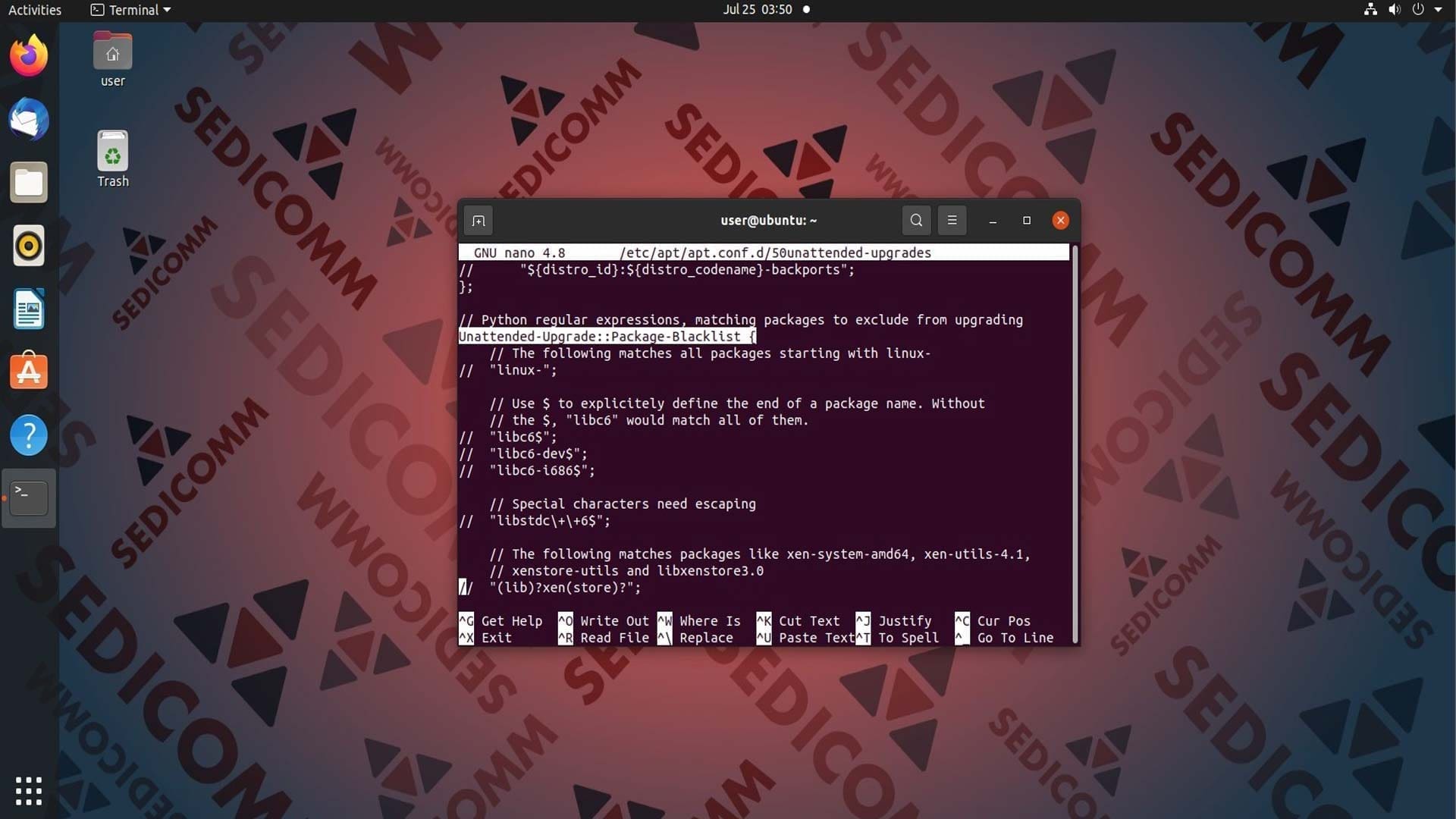Click the Cur Pos shortcut label
Viewport: 1456px width, 819px height.
tap(1003, 621)
